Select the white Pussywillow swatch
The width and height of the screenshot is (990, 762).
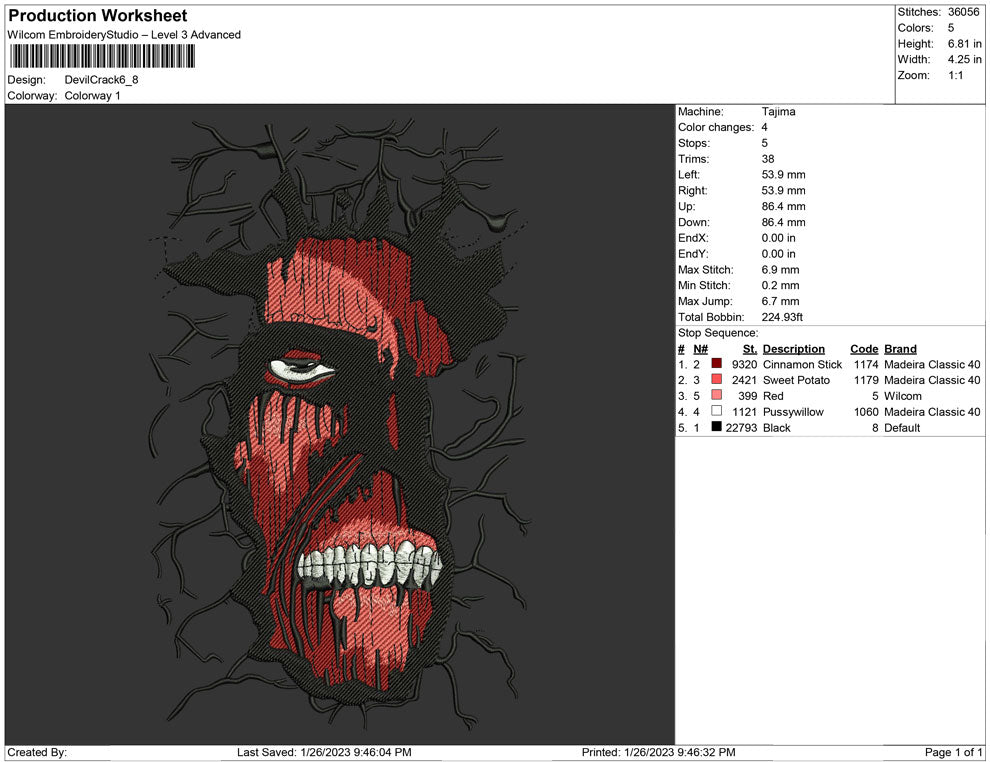(717, 411)
